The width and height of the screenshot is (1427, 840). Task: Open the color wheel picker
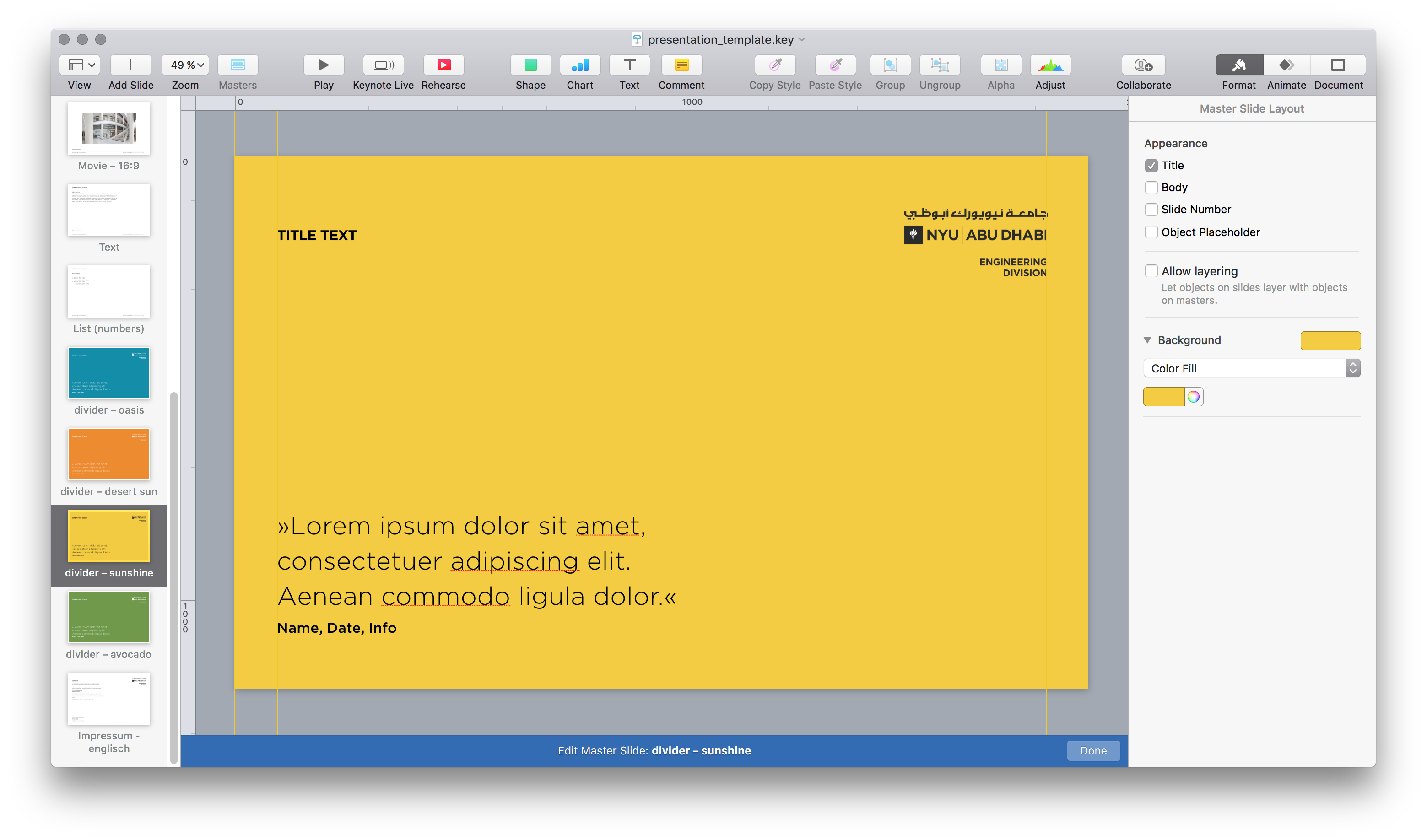tap(1193, 397)
